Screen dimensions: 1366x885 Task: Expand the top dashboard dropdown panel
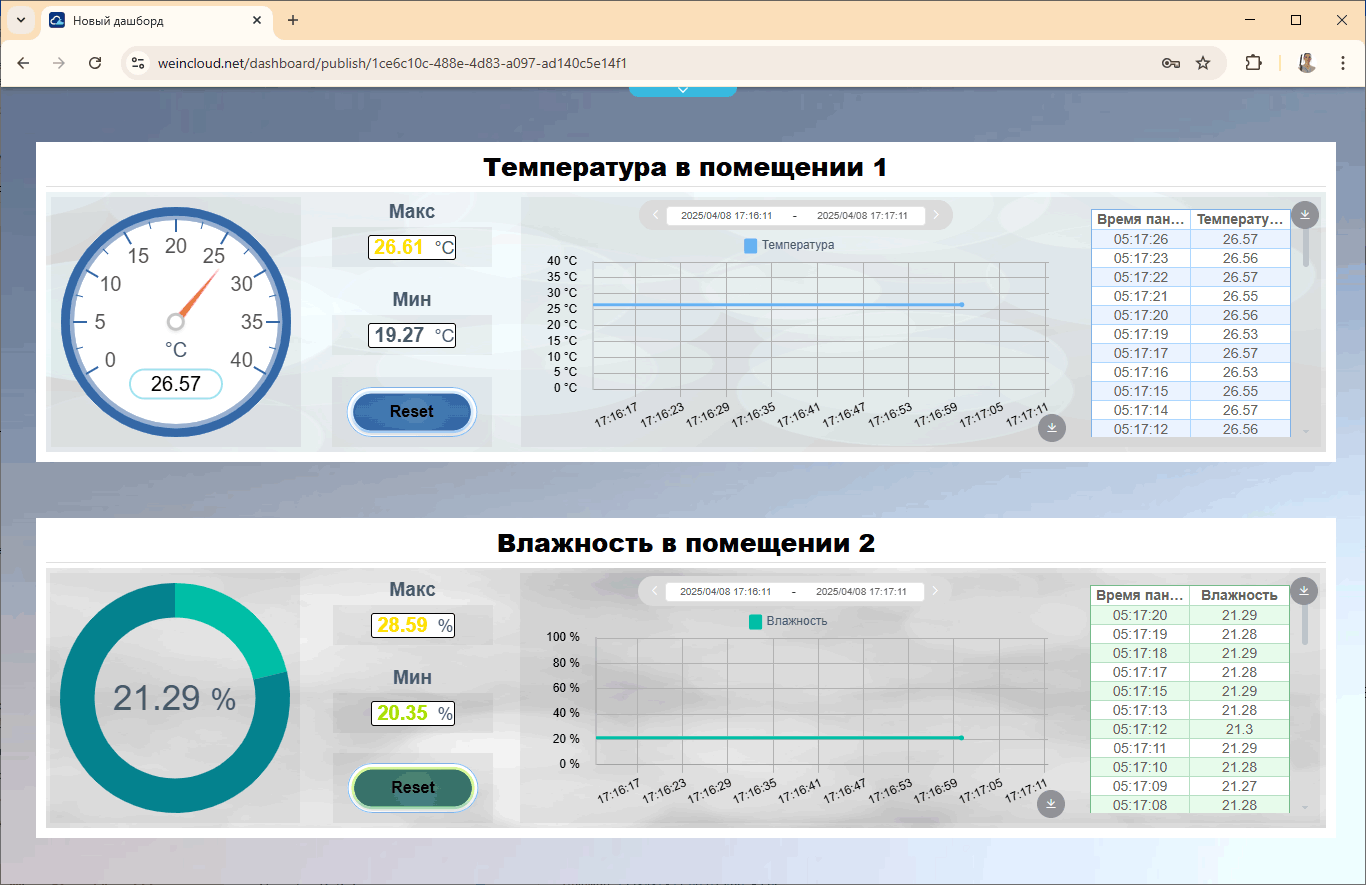(683, 90)
